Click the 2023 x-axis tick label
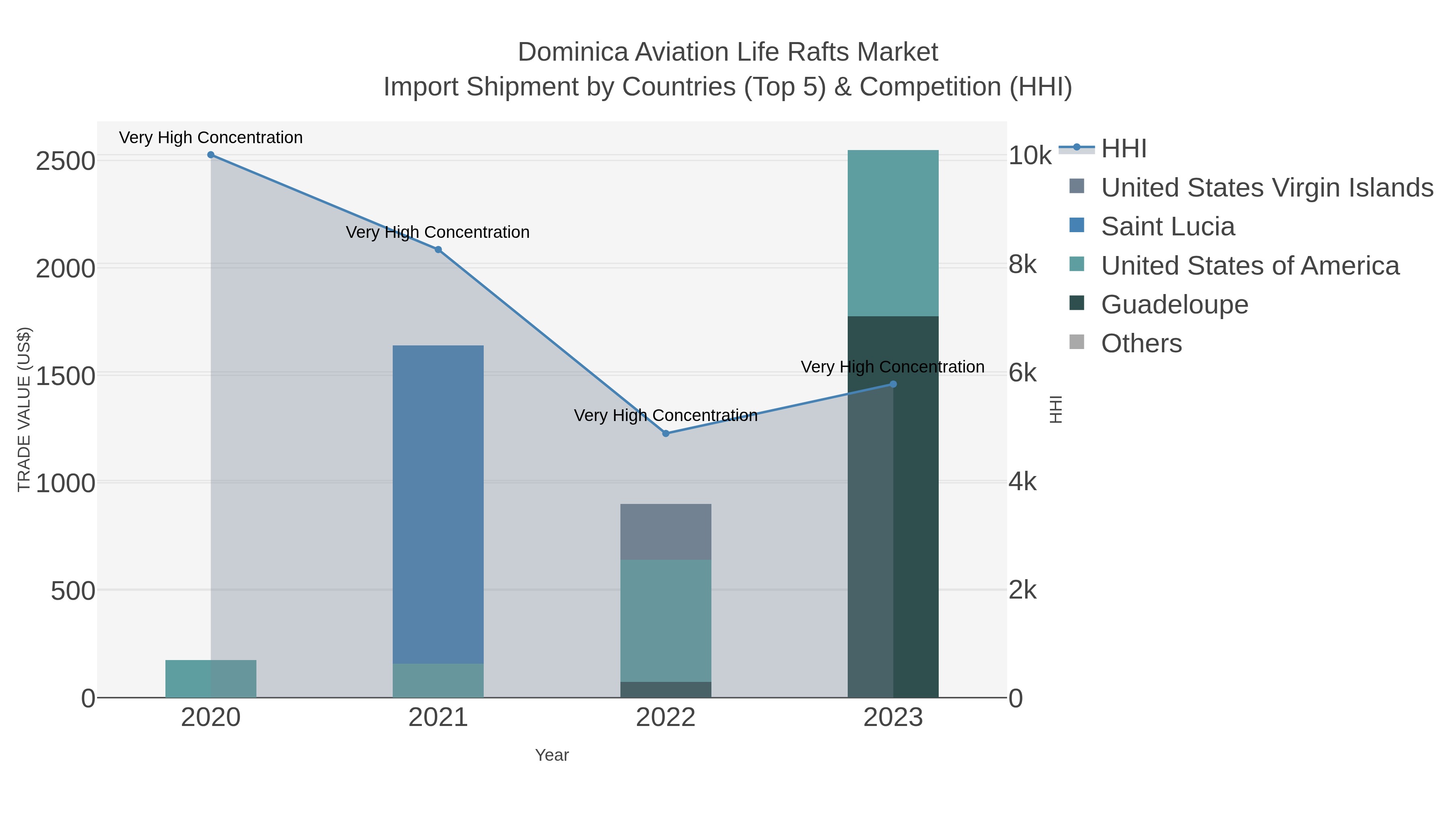The height and width of the screenshot is (819, 1456). (893, 718)
